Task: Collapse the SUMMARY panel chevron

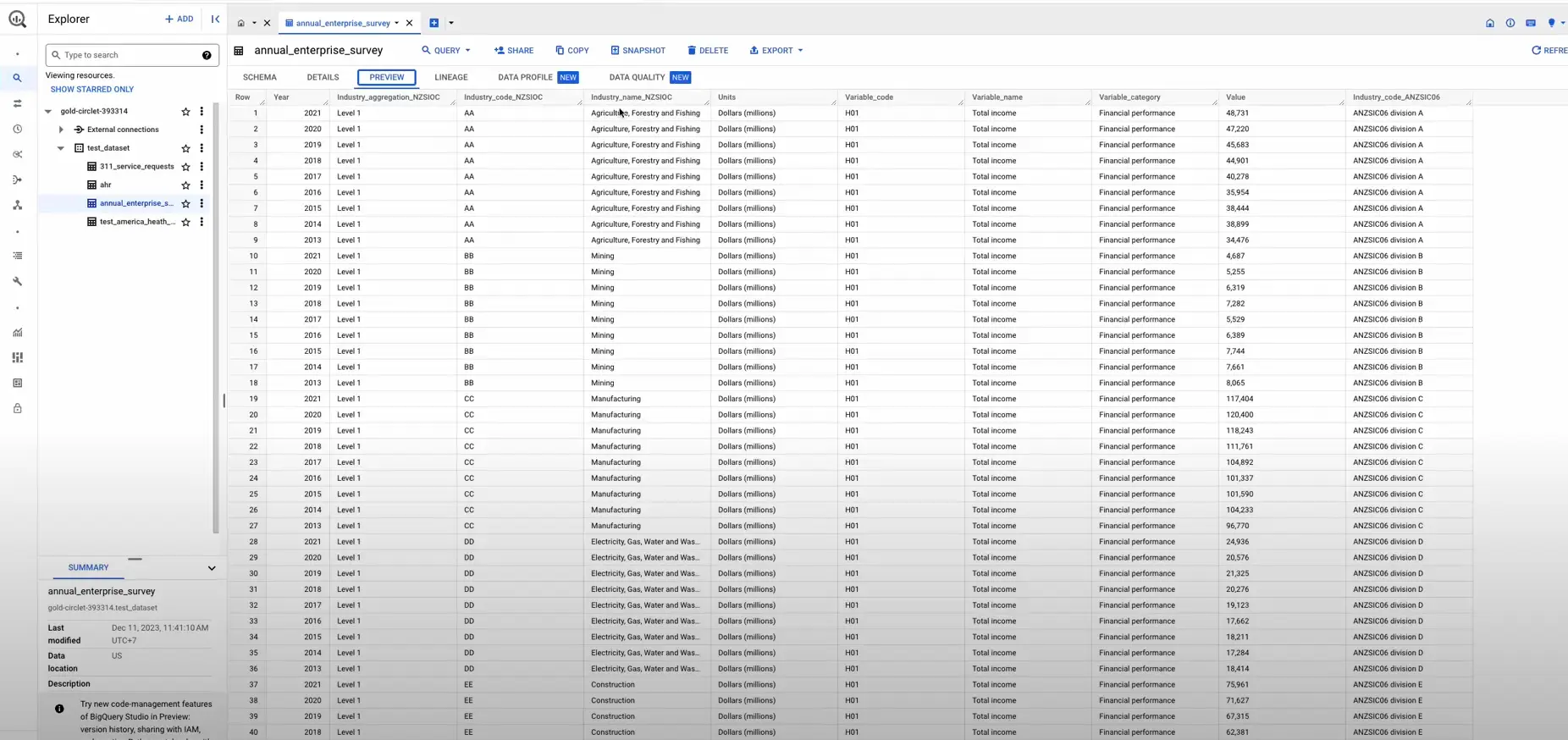Action: [x=212, y=568]
